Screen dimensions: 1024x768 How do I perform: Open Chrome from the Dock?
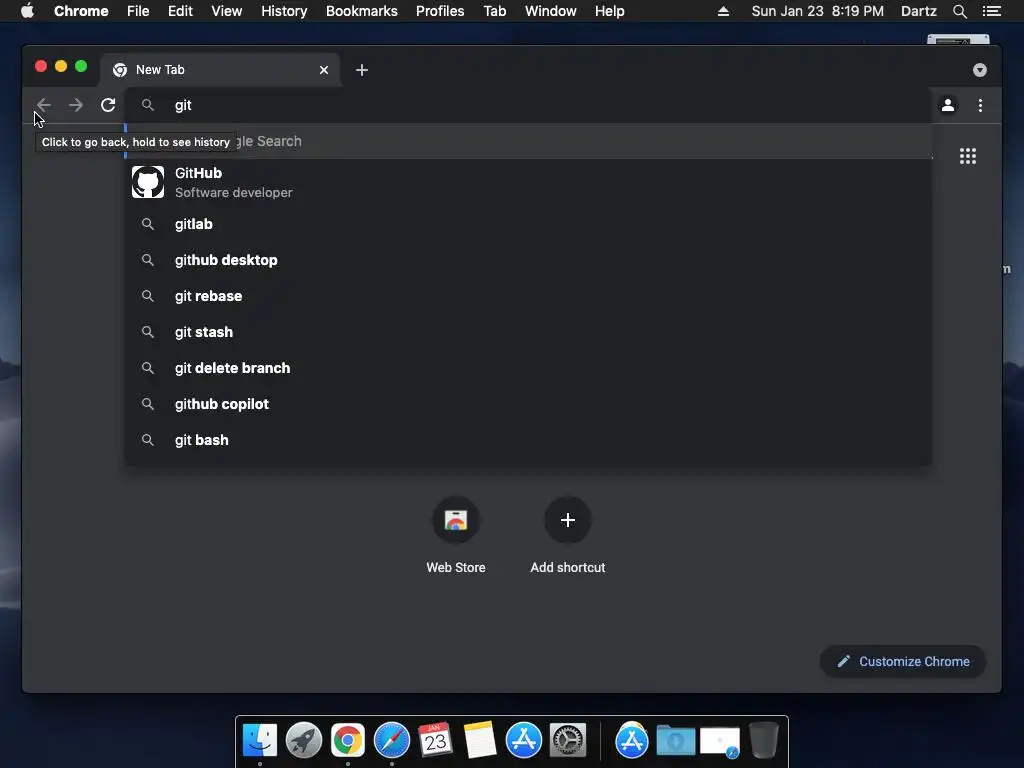pyautogui.click(x=347, y=740)
